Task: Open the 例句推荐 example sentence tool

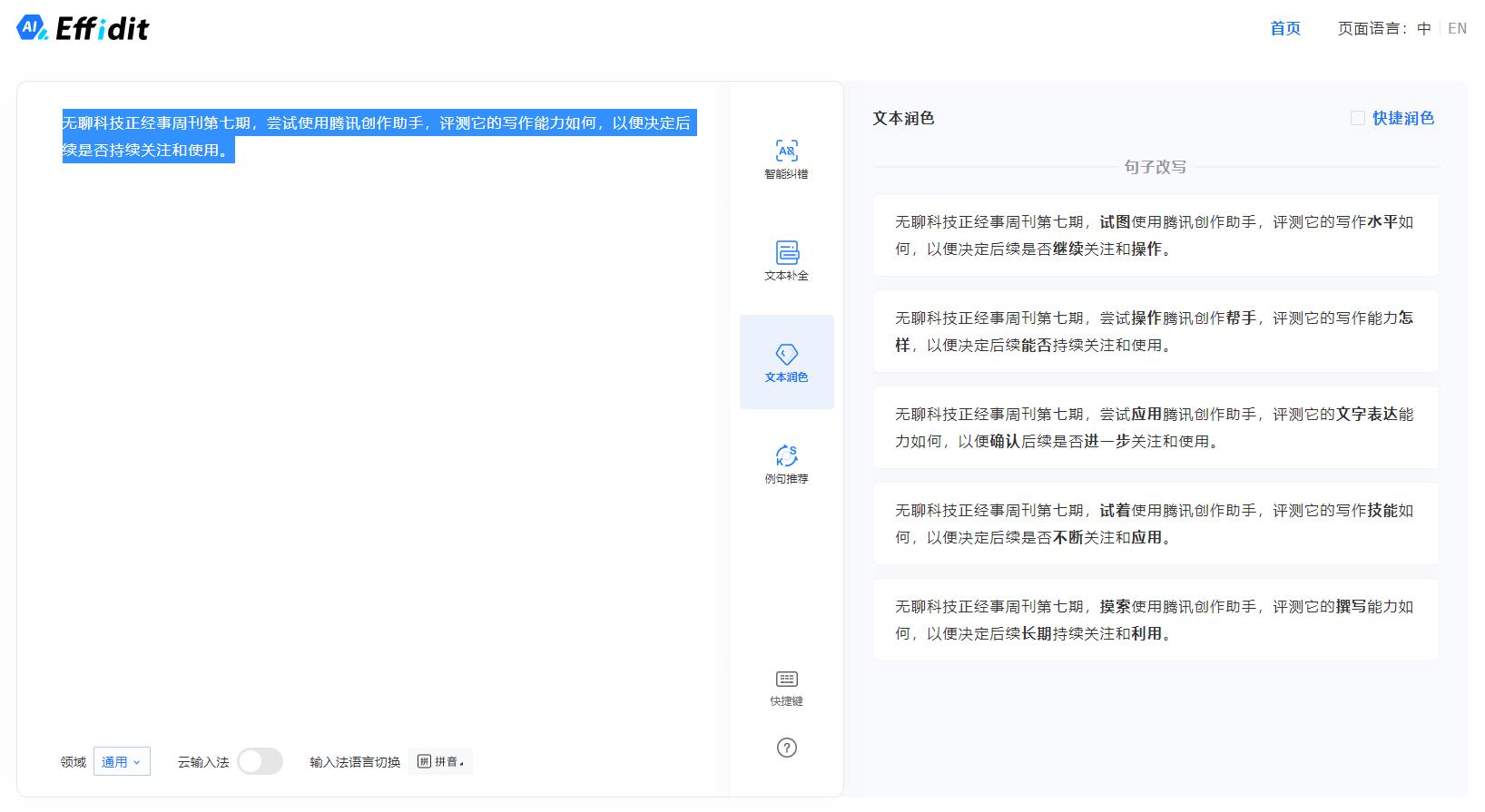Action: (x=786, y=464)
